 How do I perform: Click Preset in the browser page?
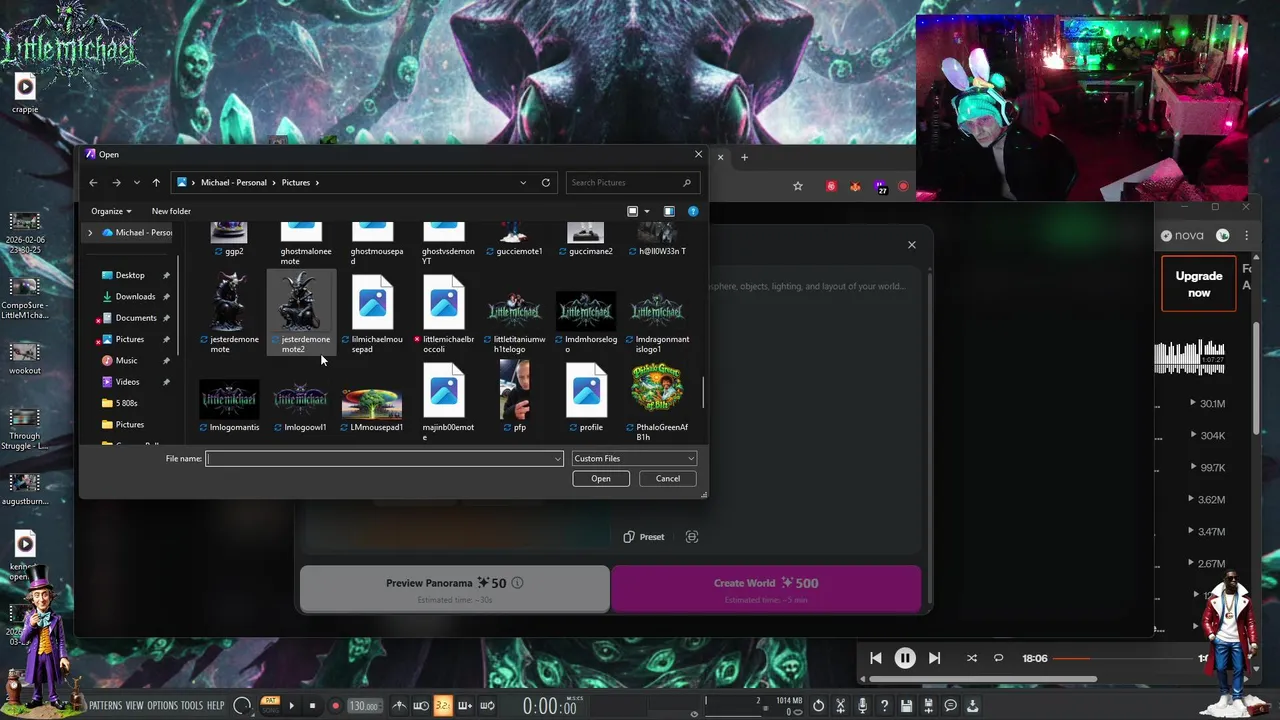(643, 537)
